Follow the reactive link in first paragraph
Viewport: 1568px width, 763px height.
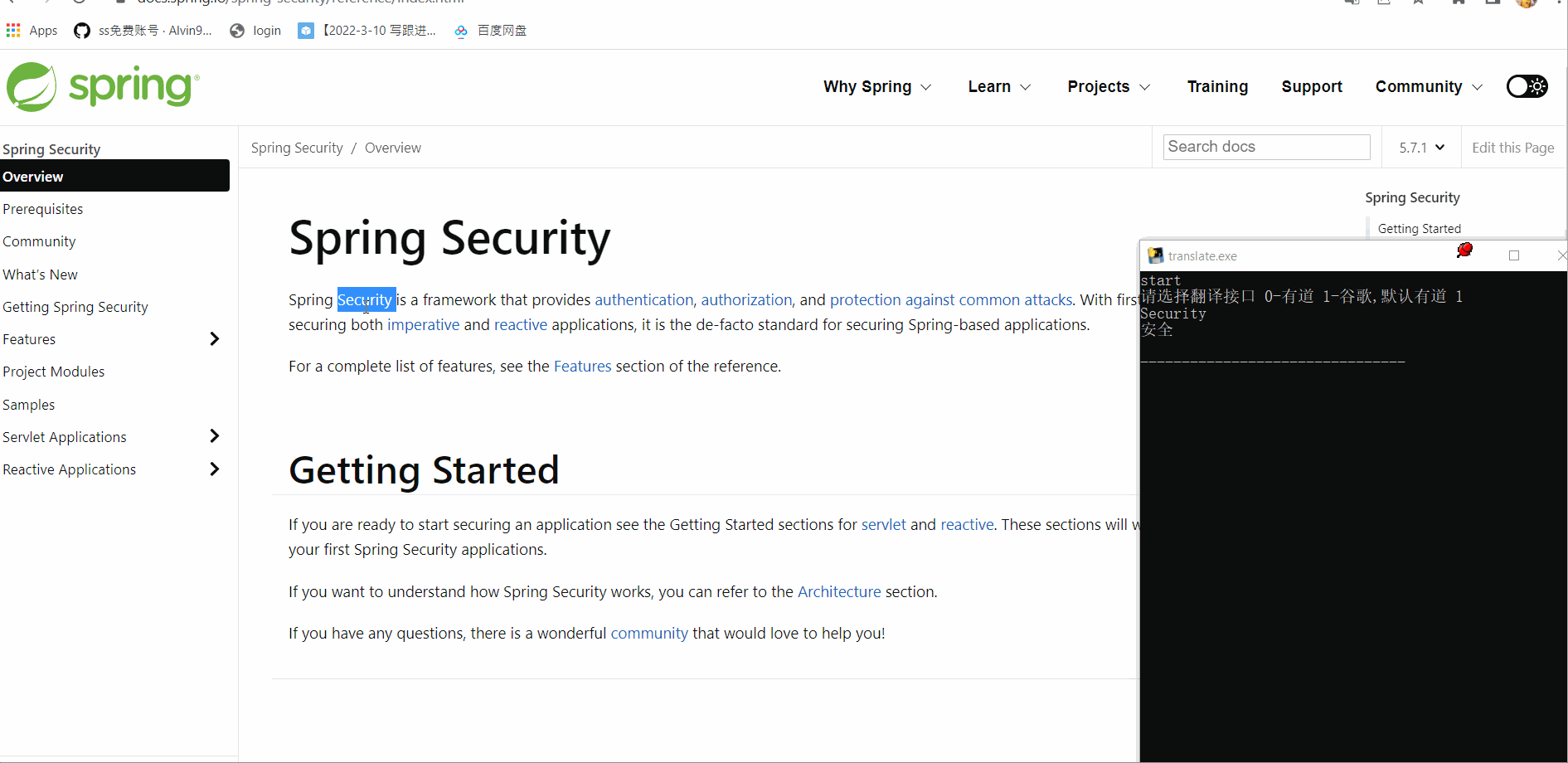[x=521, y=324]
